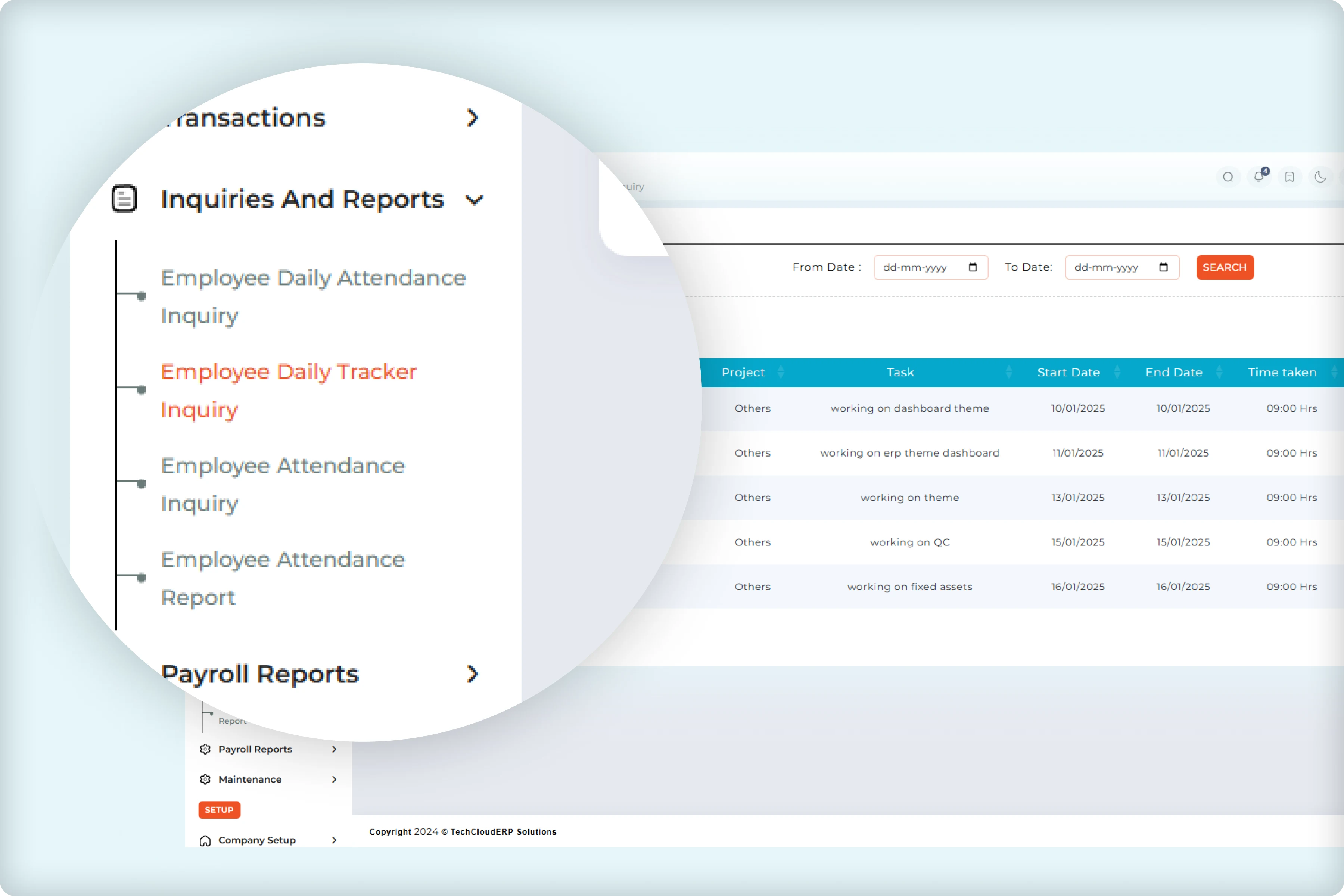This screenshot has width=1344, height=896.
Task: Open the bookmarks icon in the header
Action: (x=1289, y=177)
